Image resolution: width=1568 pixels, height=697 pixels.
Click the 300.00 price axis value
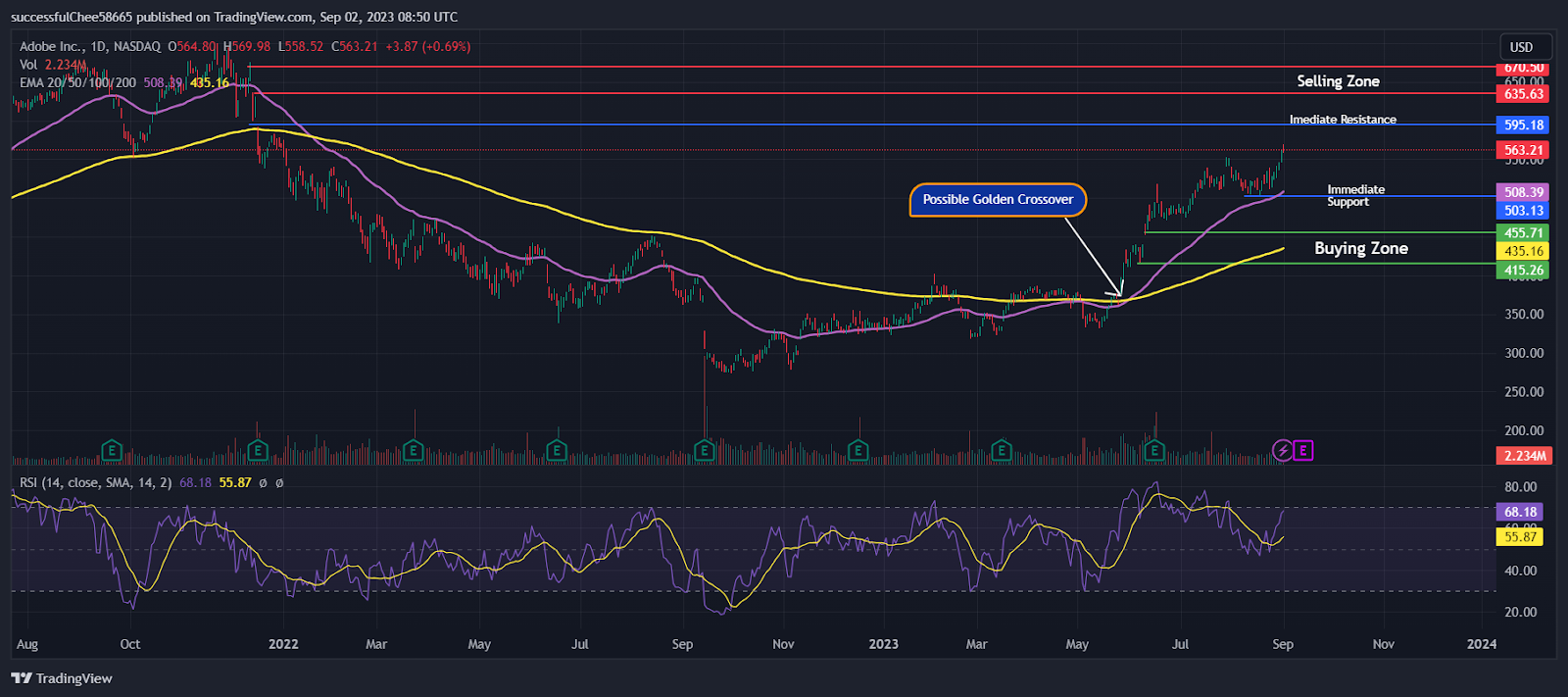1524,353
